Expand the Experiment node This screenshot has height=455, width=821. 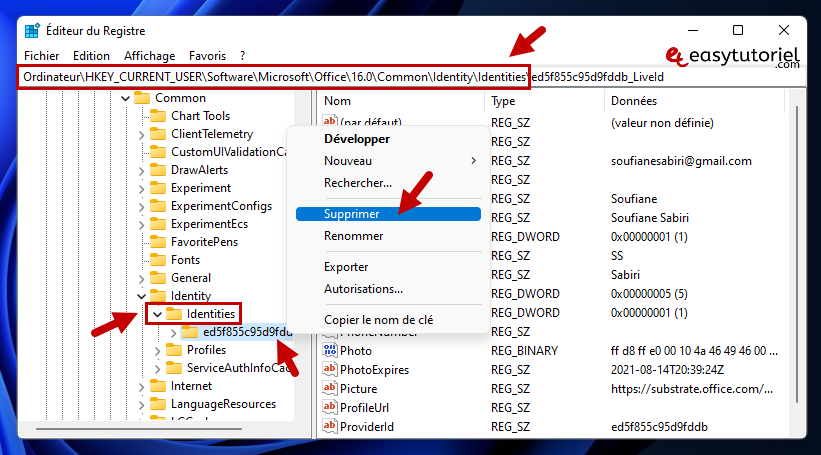tap(141, 189)
